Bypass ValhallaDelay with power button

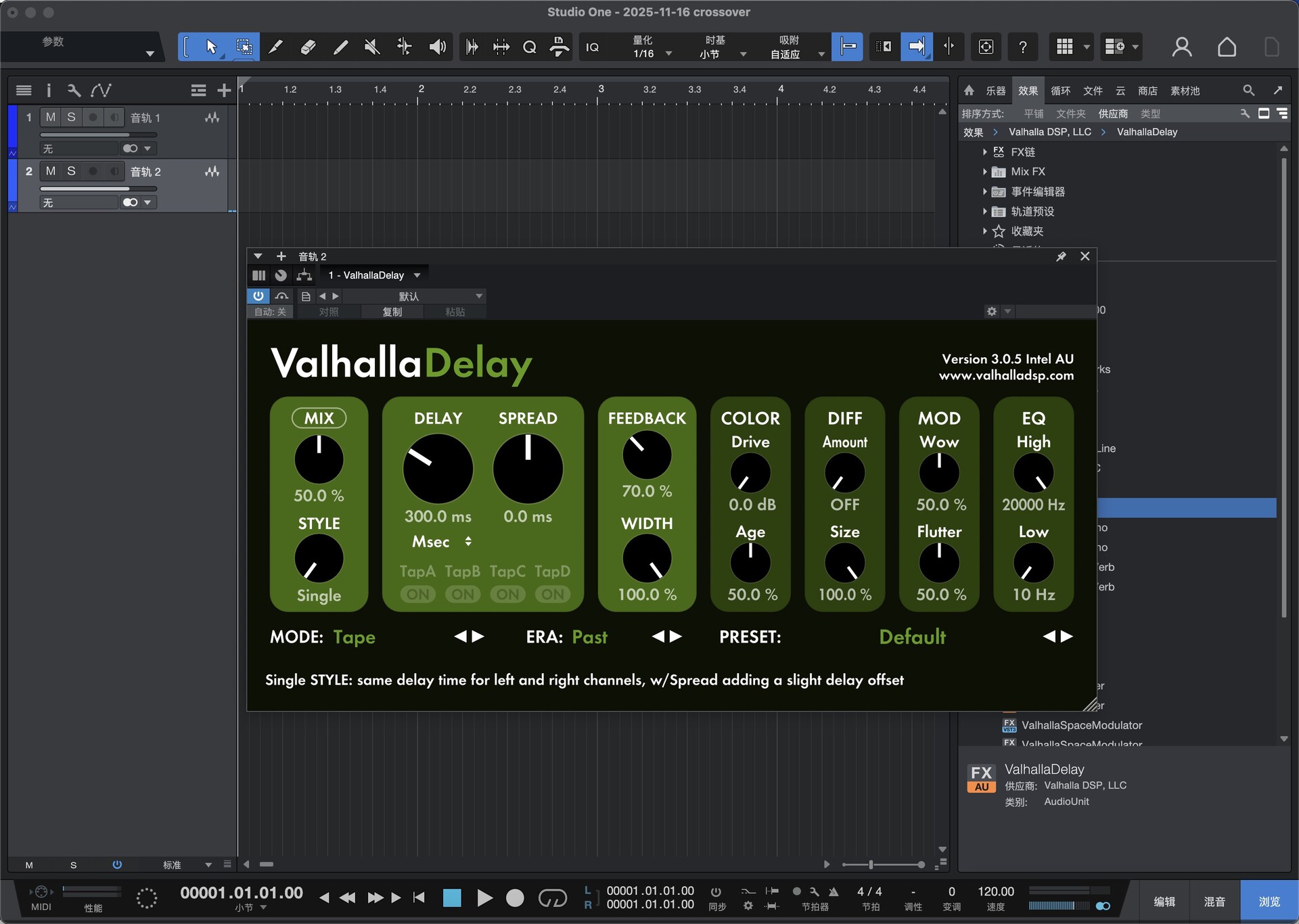pos(258,296)
